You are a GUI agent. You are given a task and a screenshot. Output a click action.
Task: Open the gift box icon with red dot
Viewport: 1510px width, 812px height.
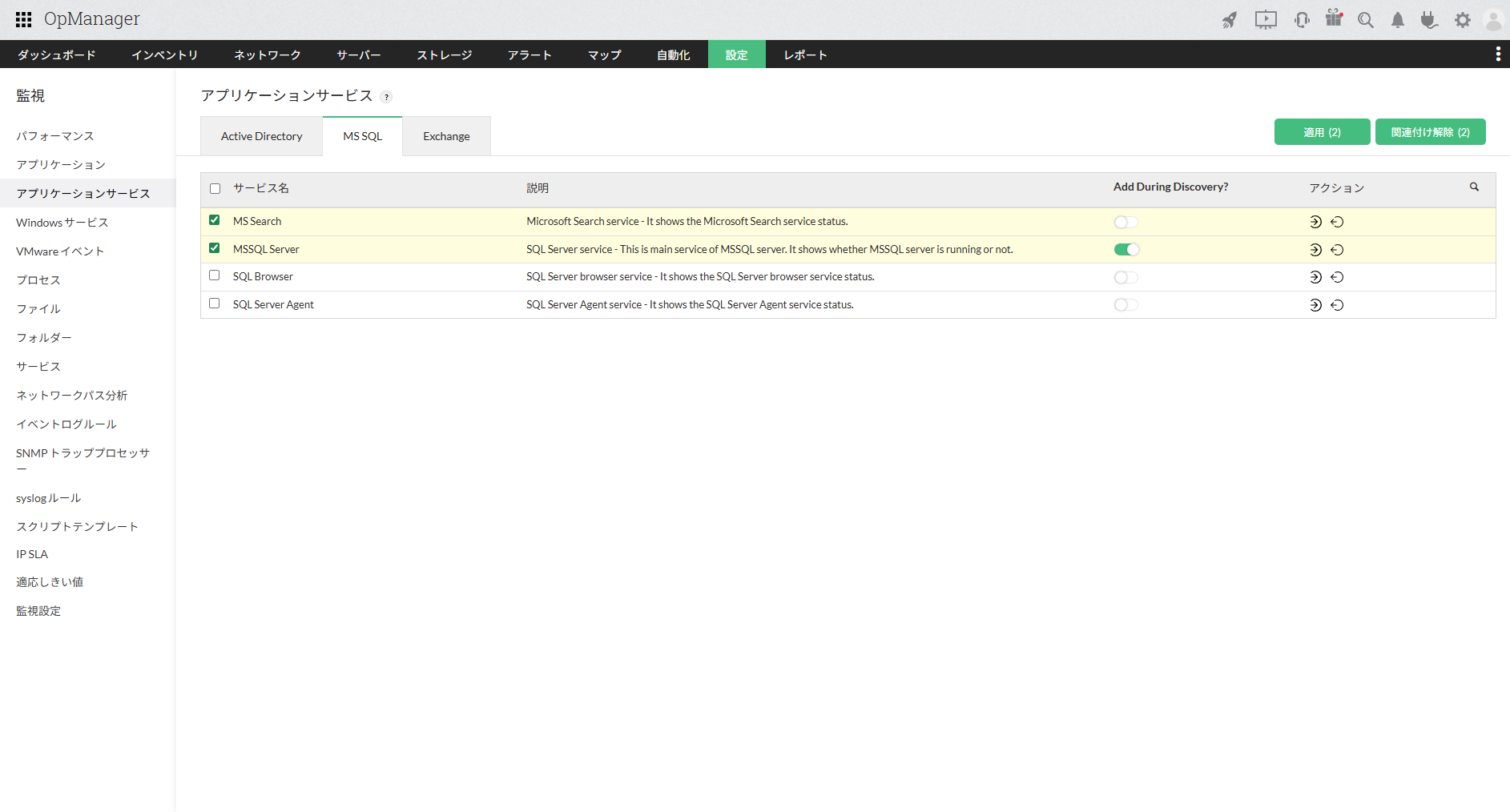point(1334,18)
